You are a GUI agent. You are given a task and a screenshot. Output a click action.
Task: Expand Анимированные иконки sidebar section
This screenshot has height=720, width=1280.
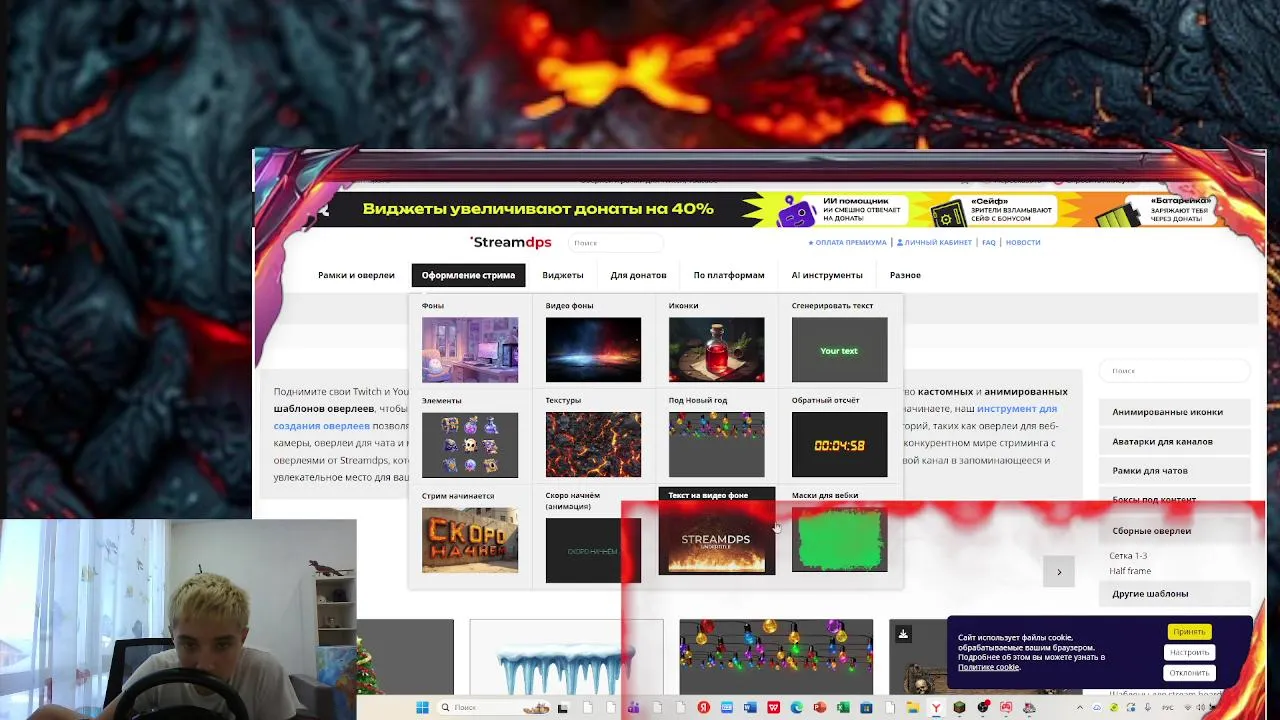[1175, 412]
